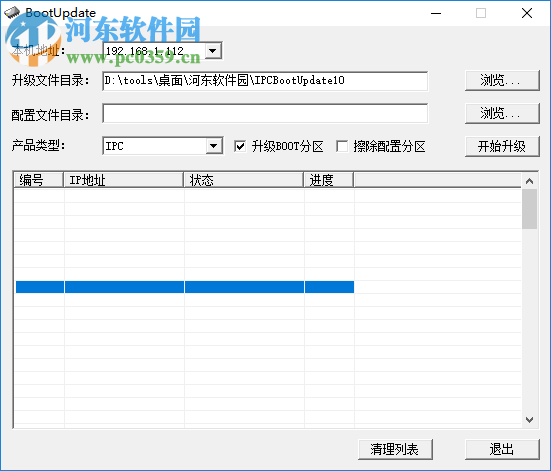Click the 进度 column header

(x=329, y=180)
